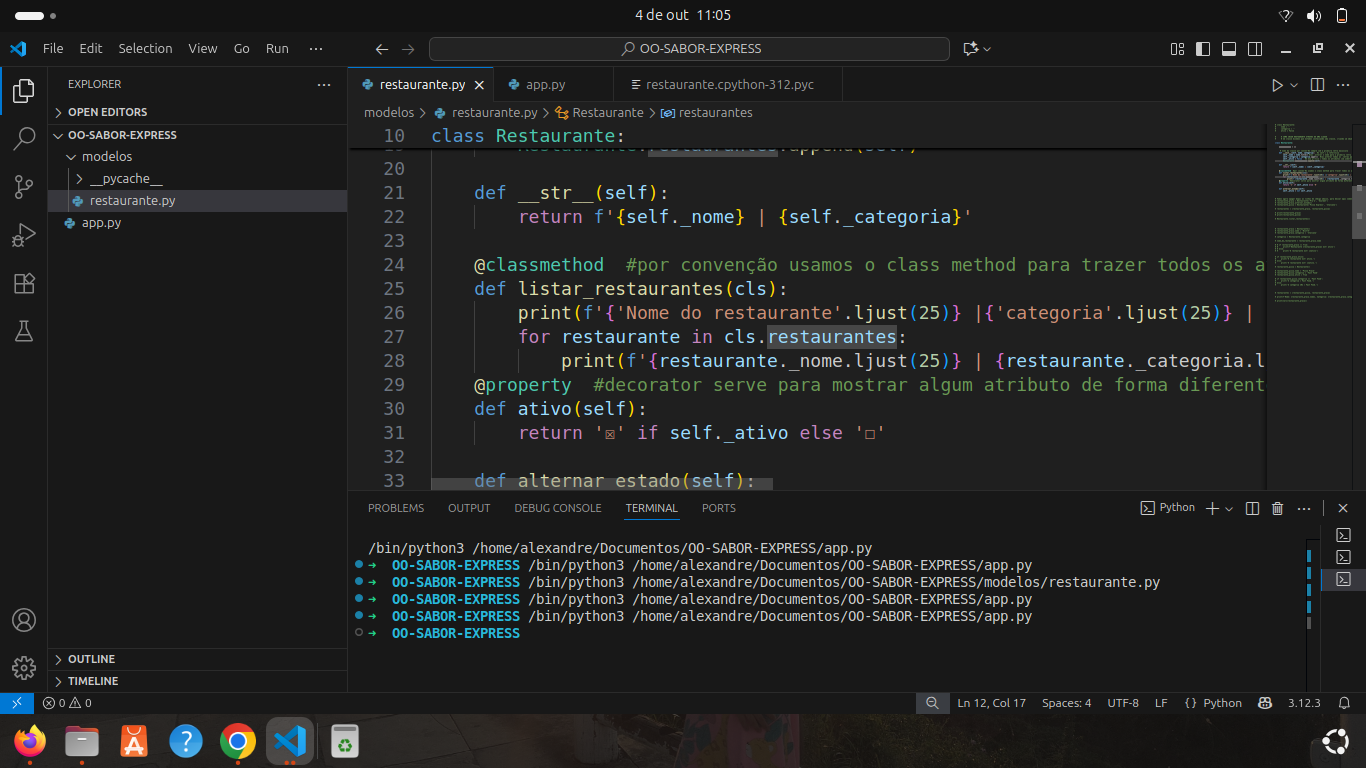Open the Search view in activity bar
Image resolution: width=1366 pixels, height=768 pixels.
(24, 139)
